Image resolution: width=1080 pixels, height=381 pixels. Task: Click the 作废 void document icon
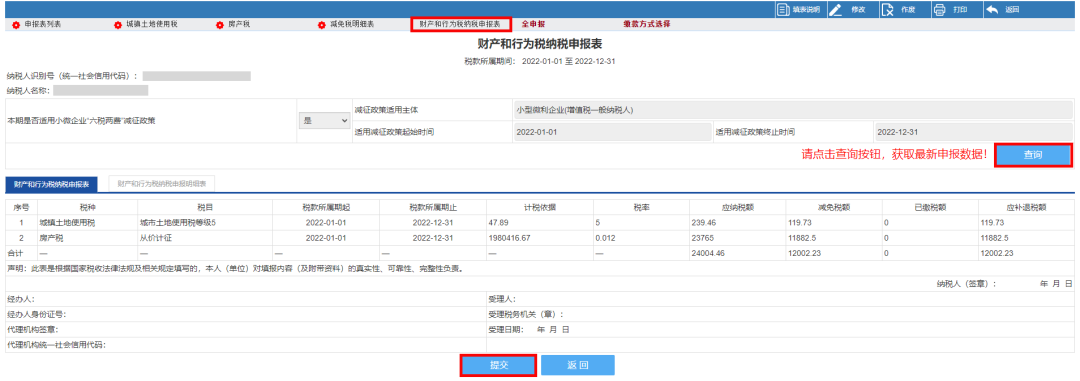tap(887, 10)
